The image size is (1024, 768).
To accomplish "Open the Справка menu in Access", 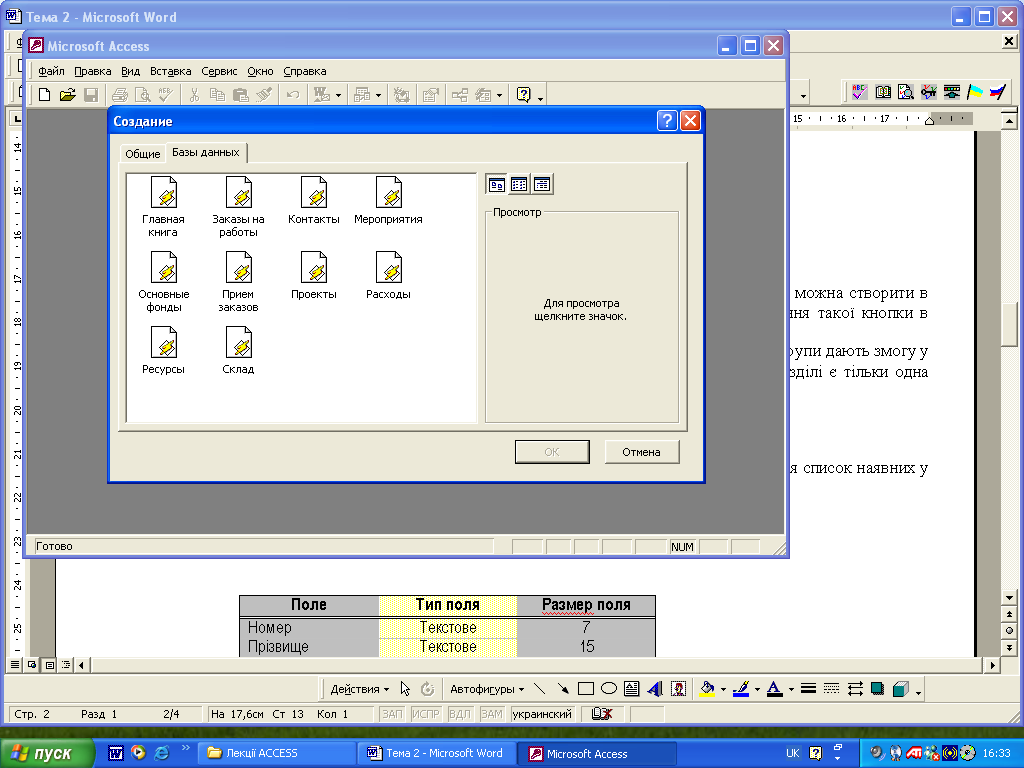I will [305, 71].
